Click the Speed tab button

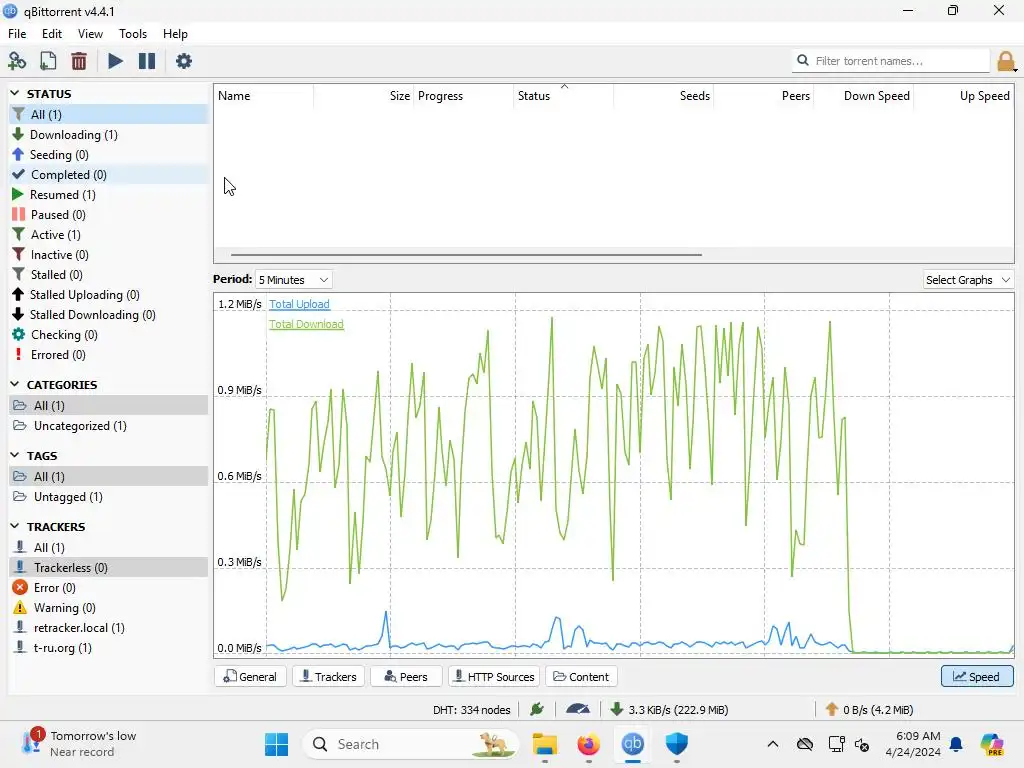point(977,677)
